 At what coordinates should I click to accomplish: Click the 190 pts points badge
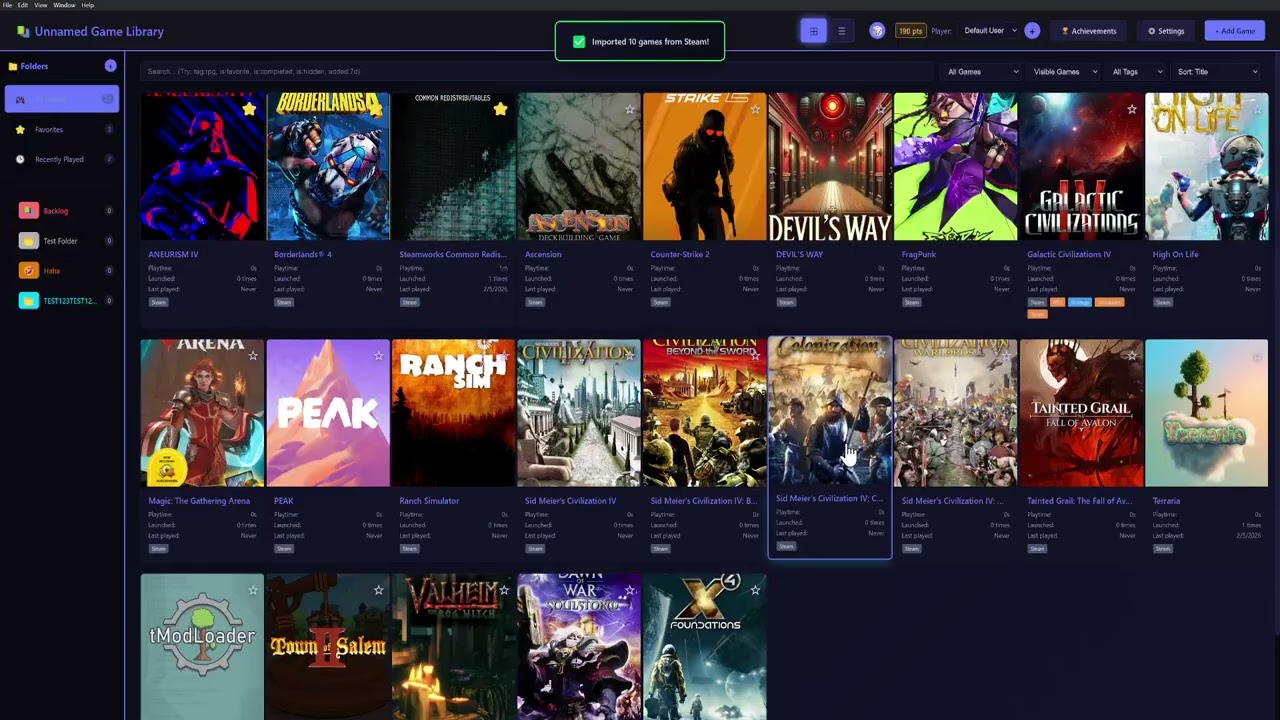point(910,31)
